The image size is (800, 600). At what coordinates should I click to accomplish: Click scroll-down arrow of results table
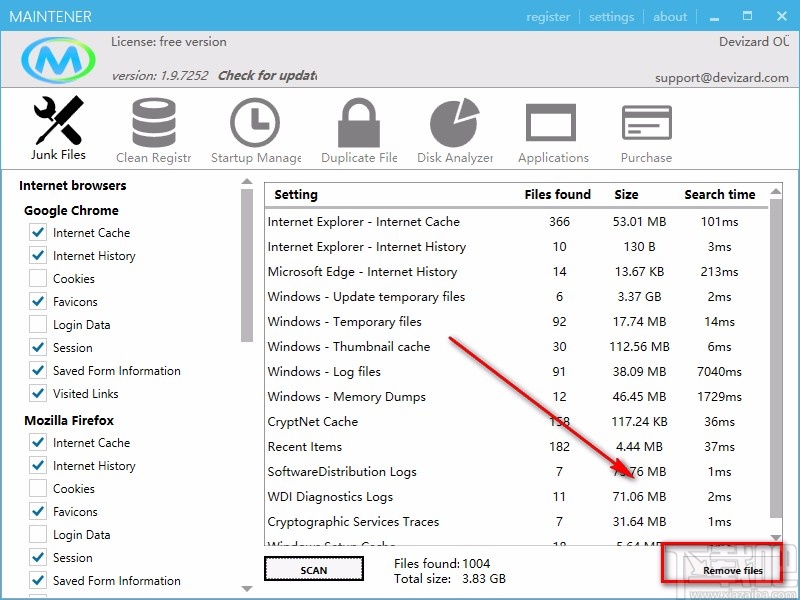(776, 538)
